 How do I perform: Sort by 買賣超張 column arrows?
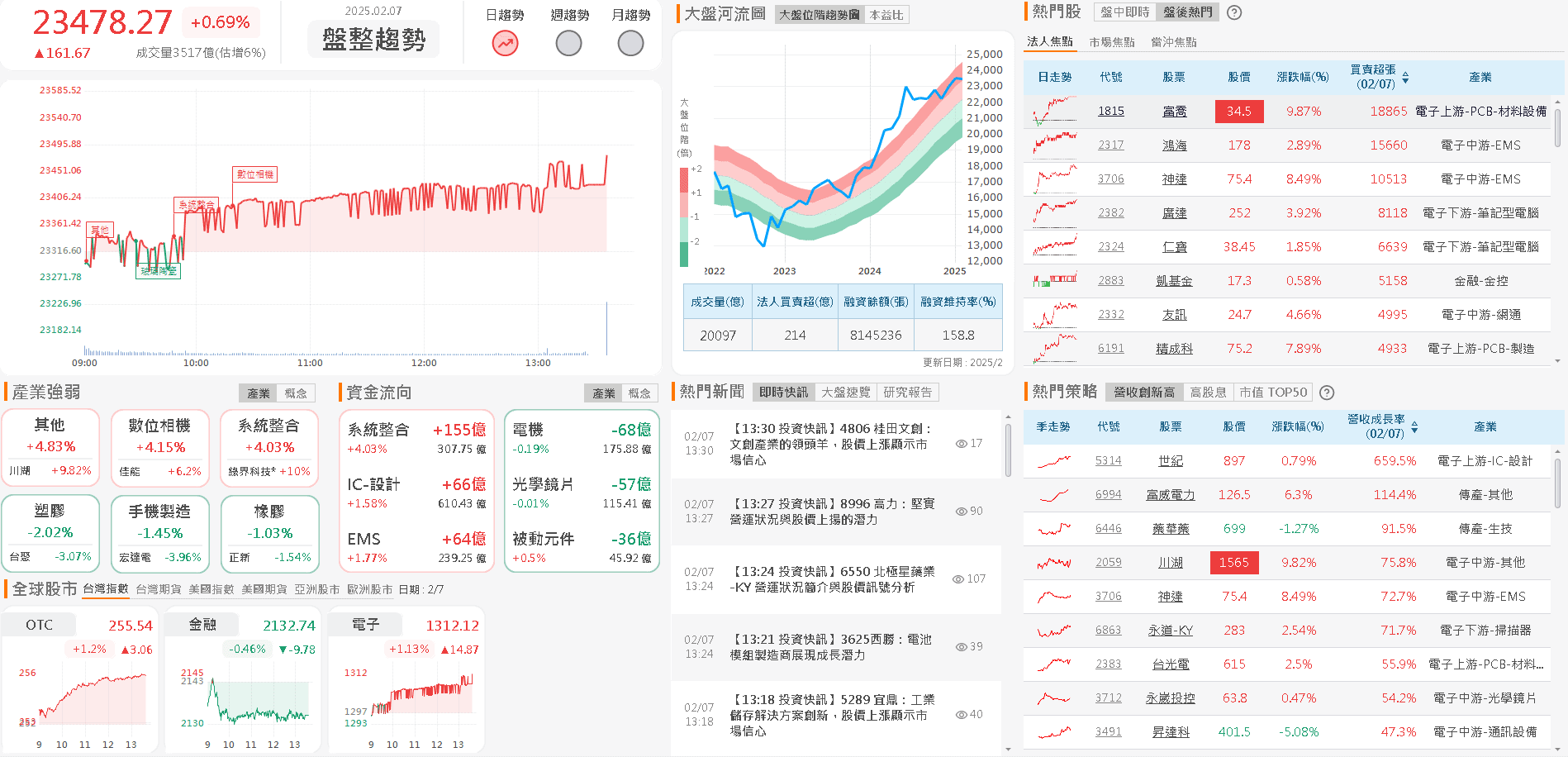tap(1405, 78)
